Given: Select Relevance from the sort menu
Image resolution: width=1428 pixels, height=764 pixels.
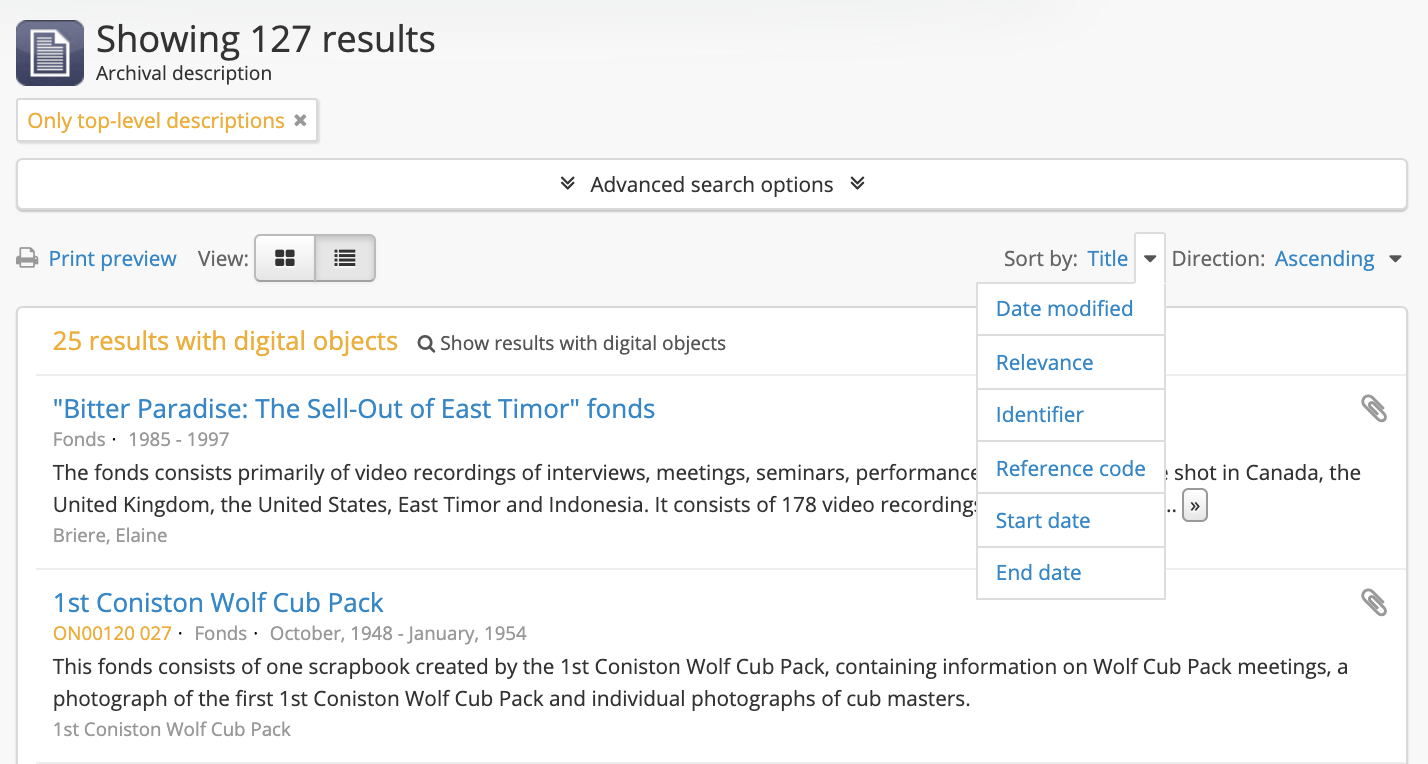Looking at the screenshot, I should (x=1044, y=362).
